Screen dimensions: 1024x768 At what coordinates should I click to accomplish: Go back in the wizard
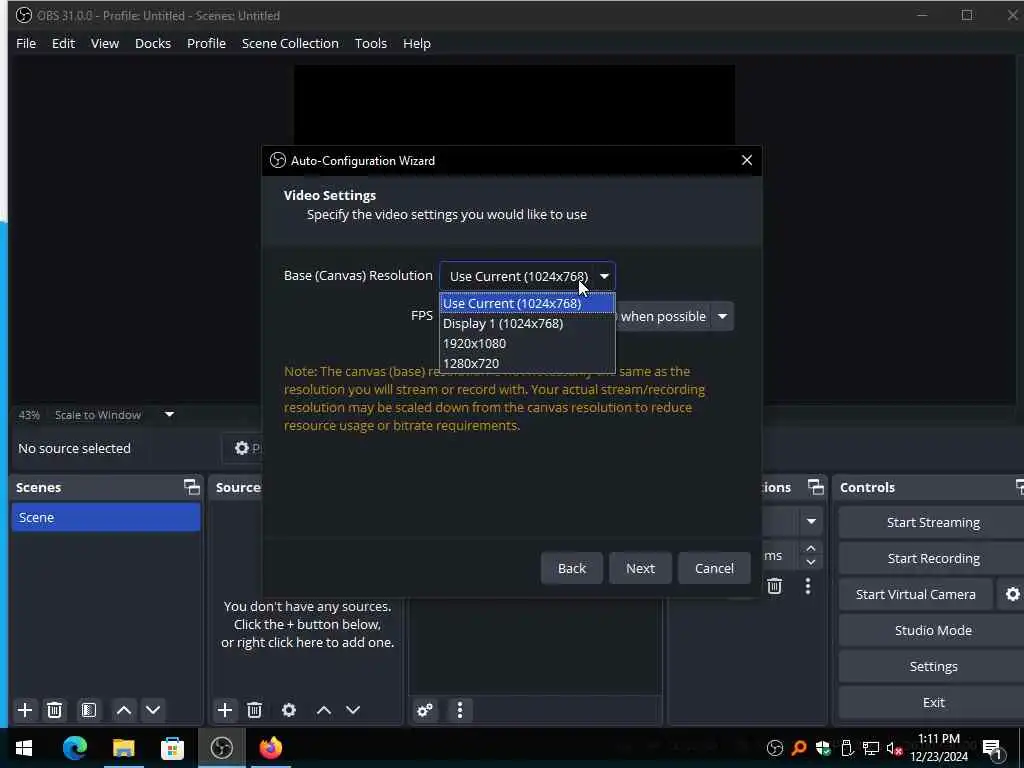[571, 568]
